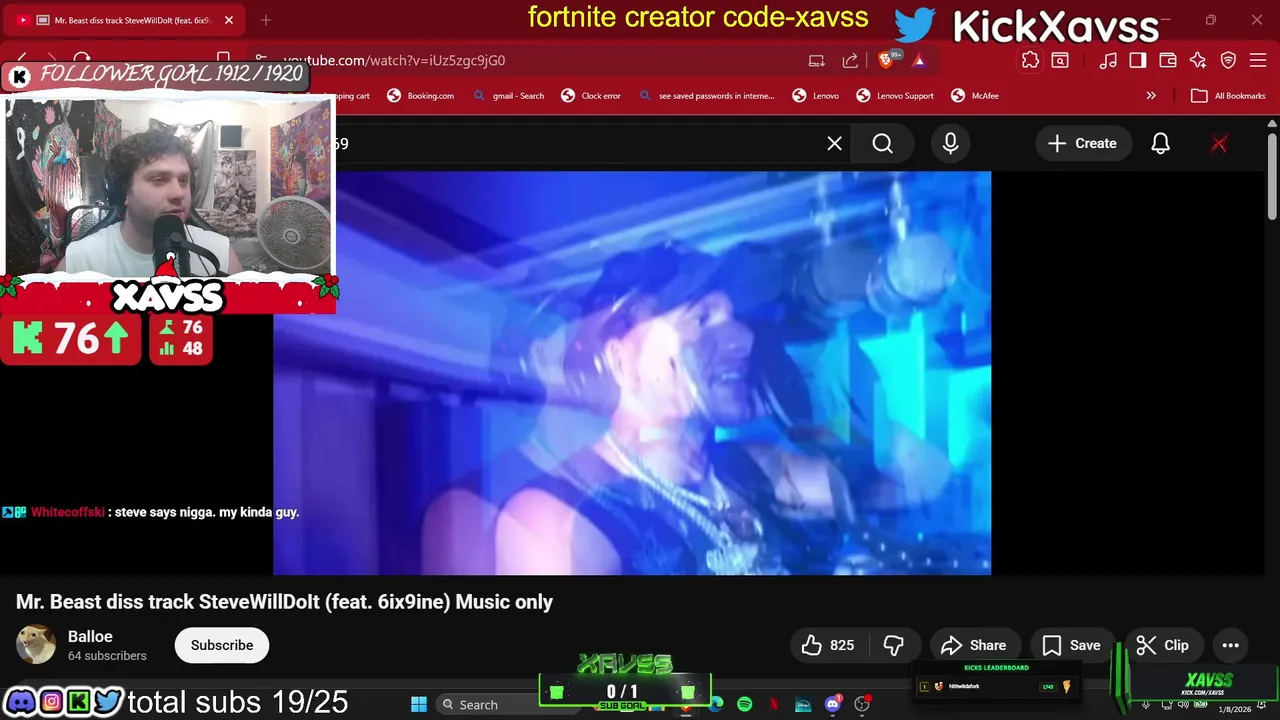Close the Mr. Beast diss track tab

coord(228,20)
